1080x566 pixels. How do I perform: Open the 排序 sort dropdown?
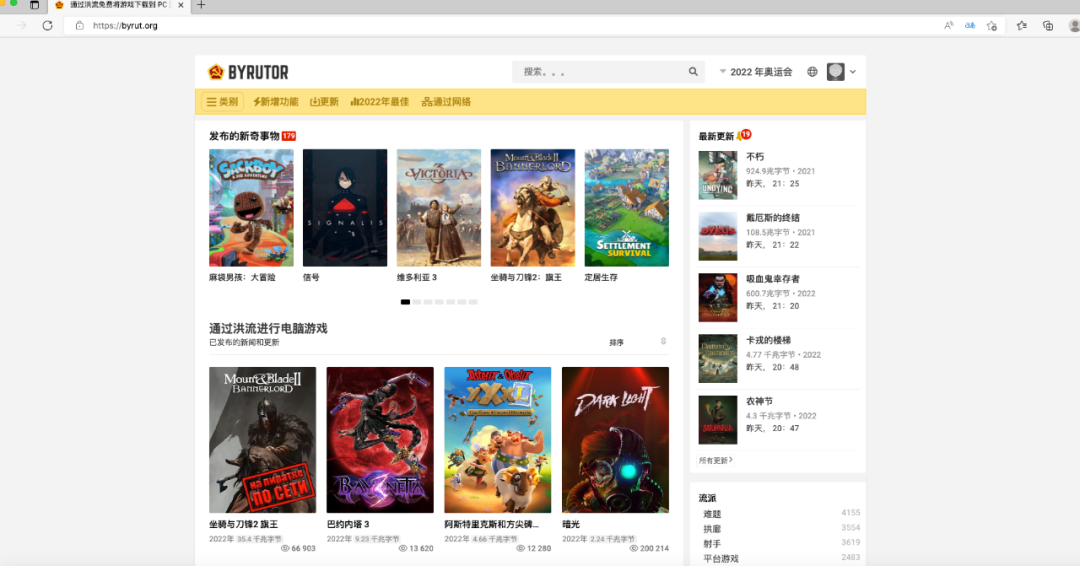pos(638,342)
